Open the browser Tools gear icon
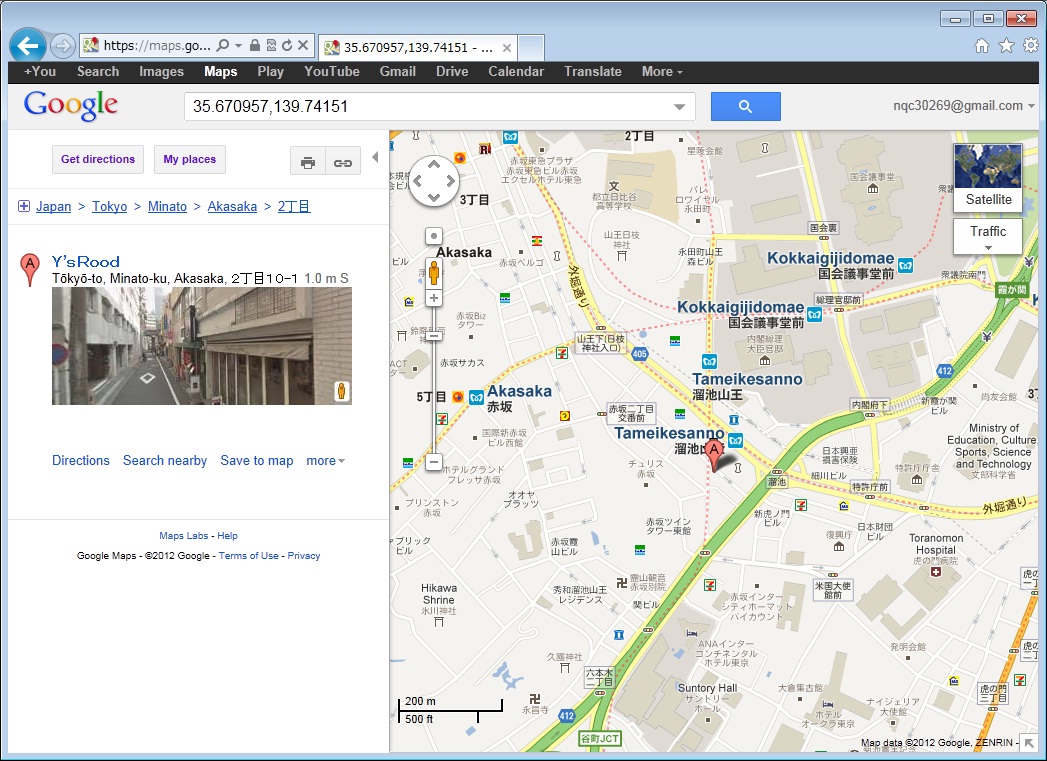Image resolution: width=1047 pixels, height=761 pixels. coord(1031,45)
